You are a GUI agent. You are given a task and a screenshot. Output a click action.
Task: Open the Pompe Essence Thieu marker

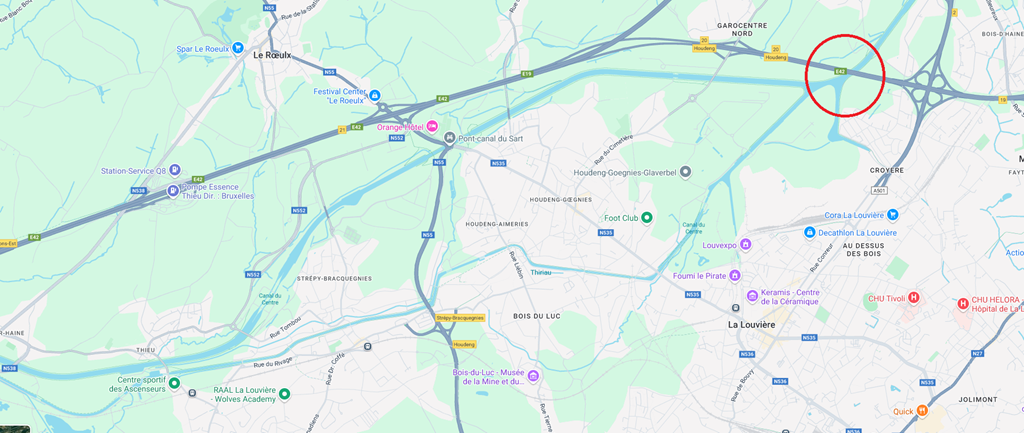[x=172, y=191]
